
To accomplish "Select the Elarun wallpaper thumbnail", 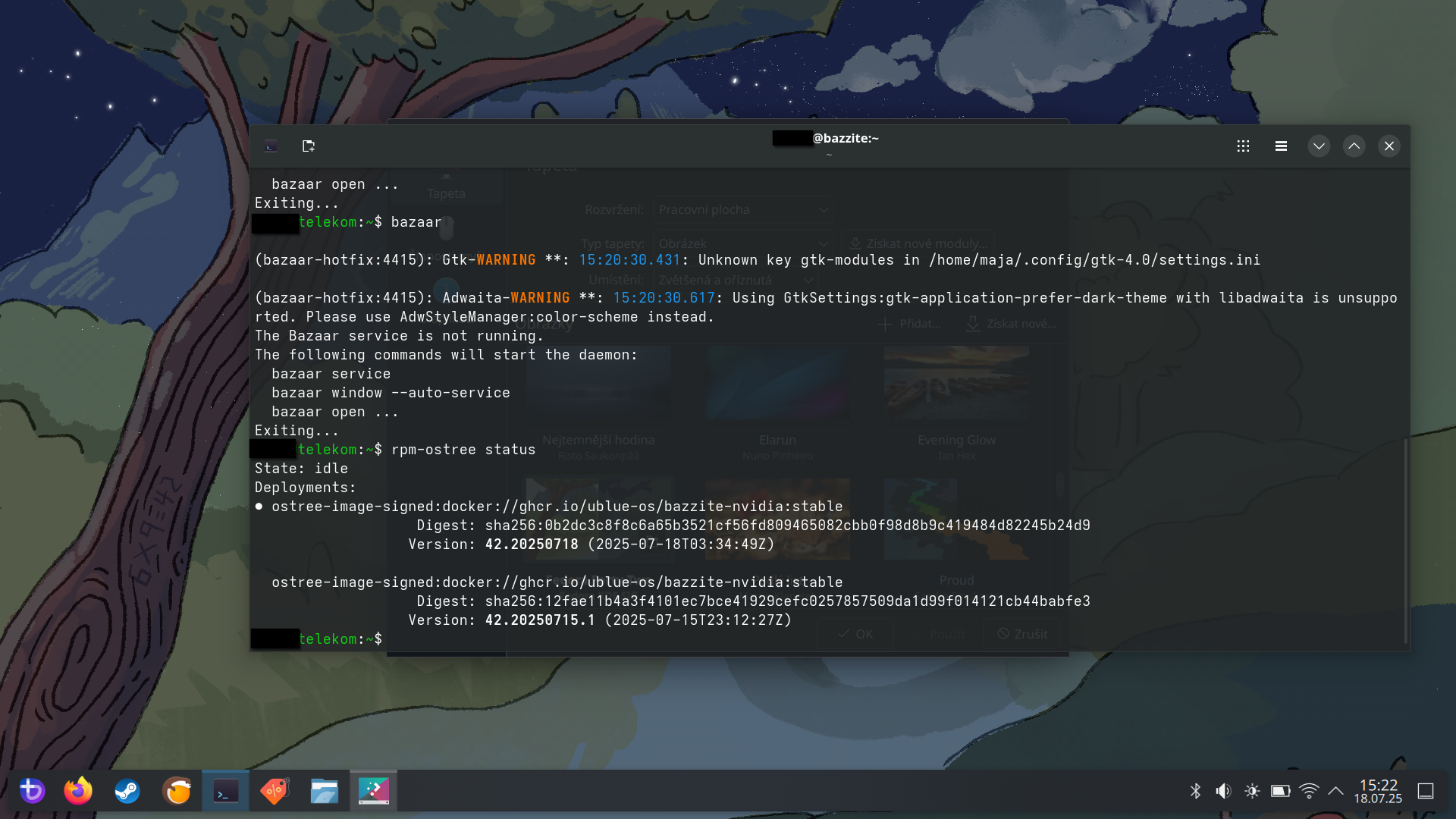I will coord(777,384).
